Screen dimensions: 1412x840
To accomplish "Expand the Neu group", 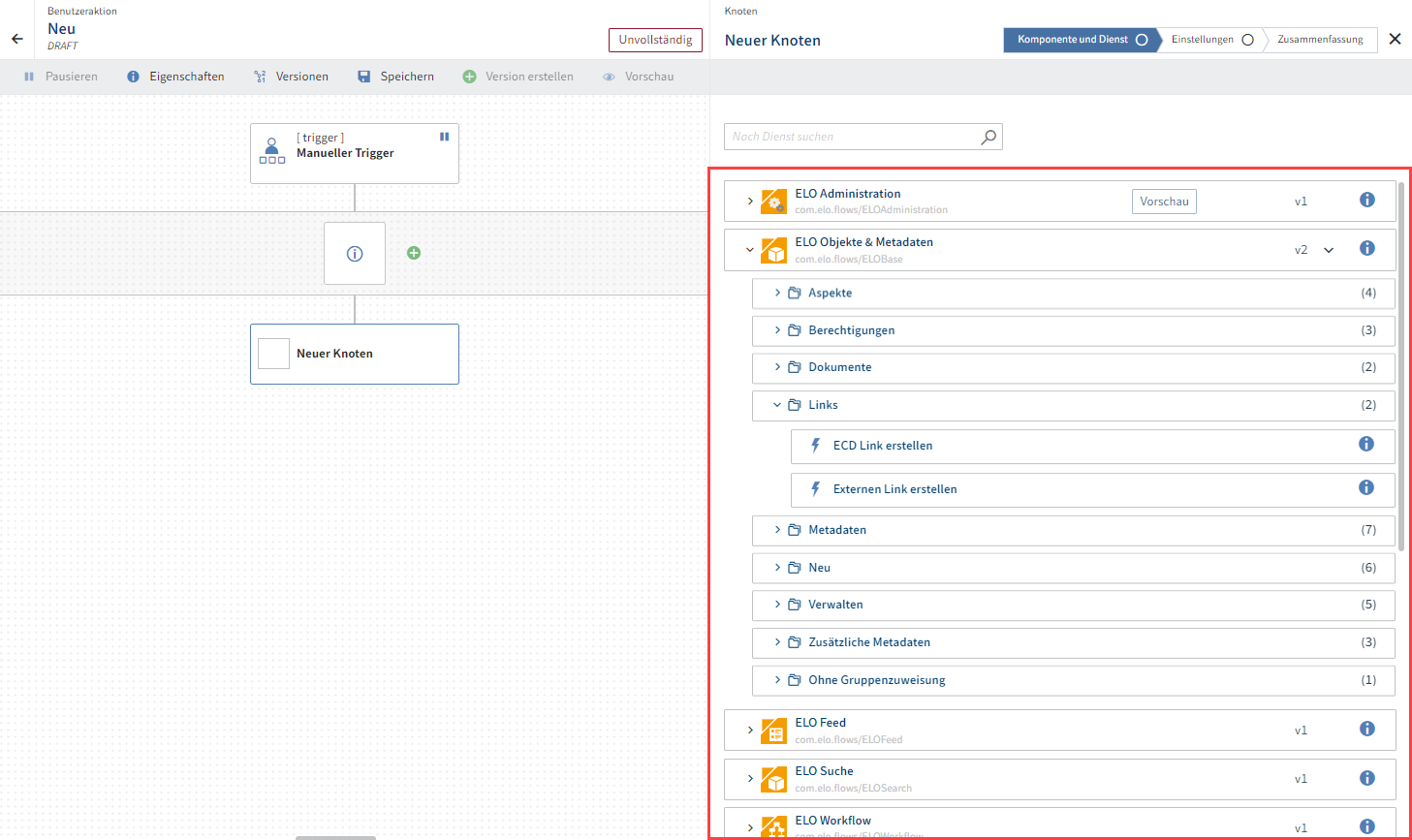I will (777, 568).
